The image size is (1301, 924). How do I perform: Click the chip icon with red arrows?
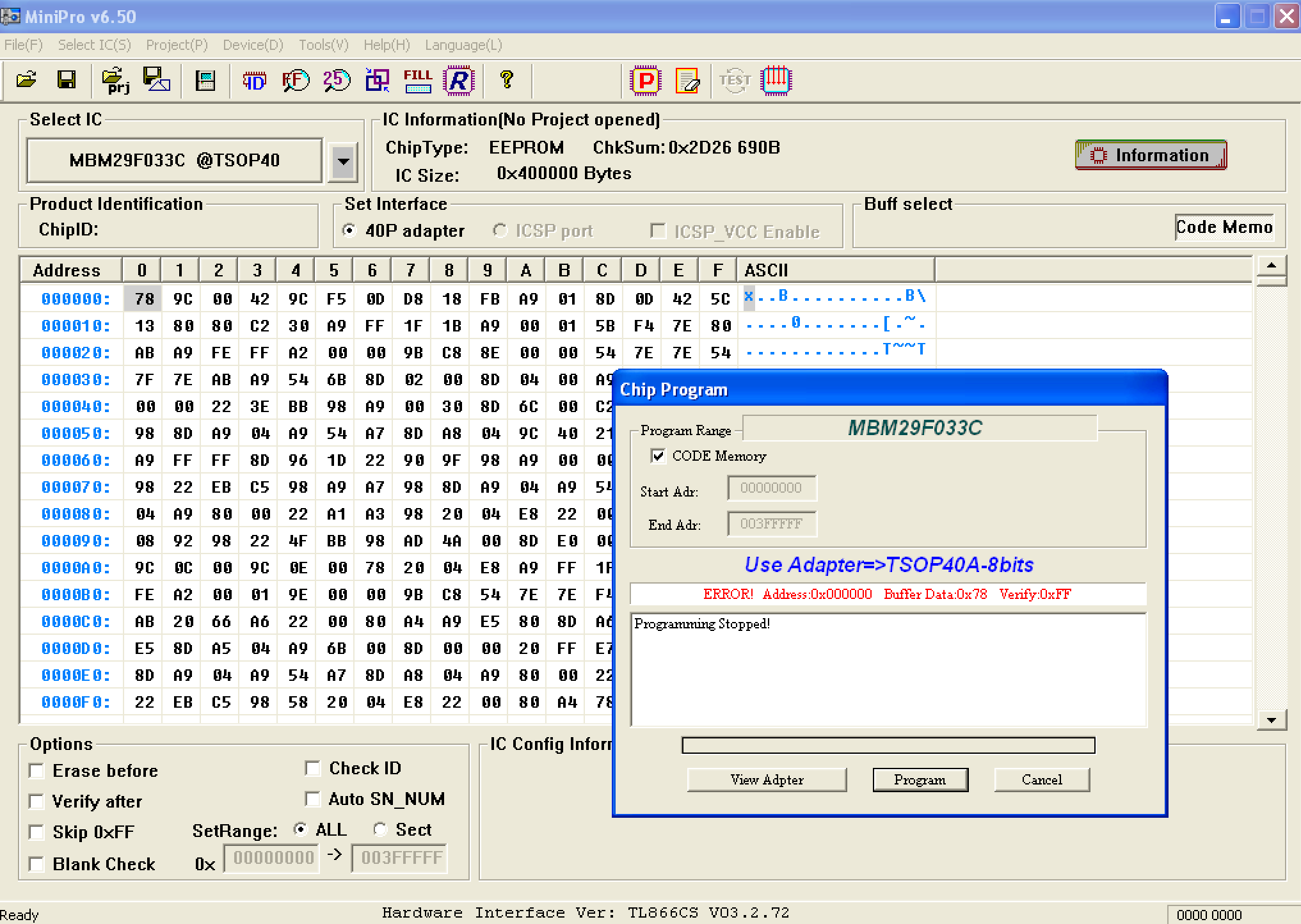(x=776, y=81)
